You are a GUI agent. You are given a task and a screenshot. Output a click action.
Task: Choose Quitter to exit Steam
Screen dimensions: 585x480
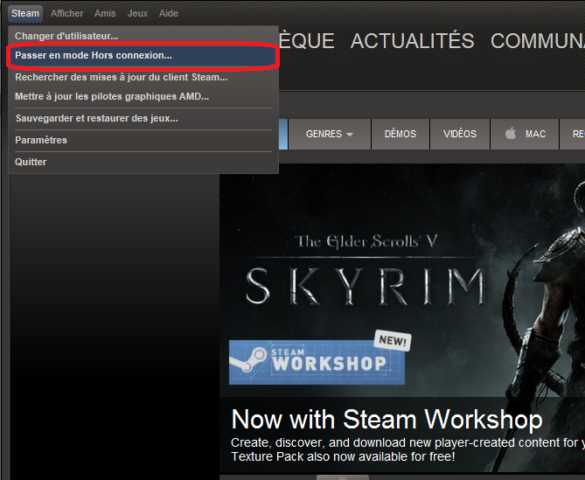(143, 162)
